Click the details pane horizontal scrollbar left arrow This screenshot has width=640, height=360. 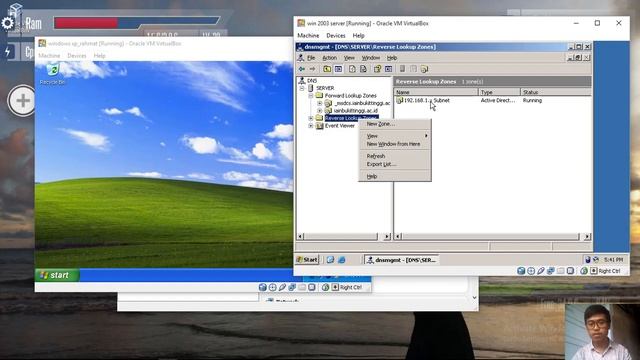click(x=398, y=236)
